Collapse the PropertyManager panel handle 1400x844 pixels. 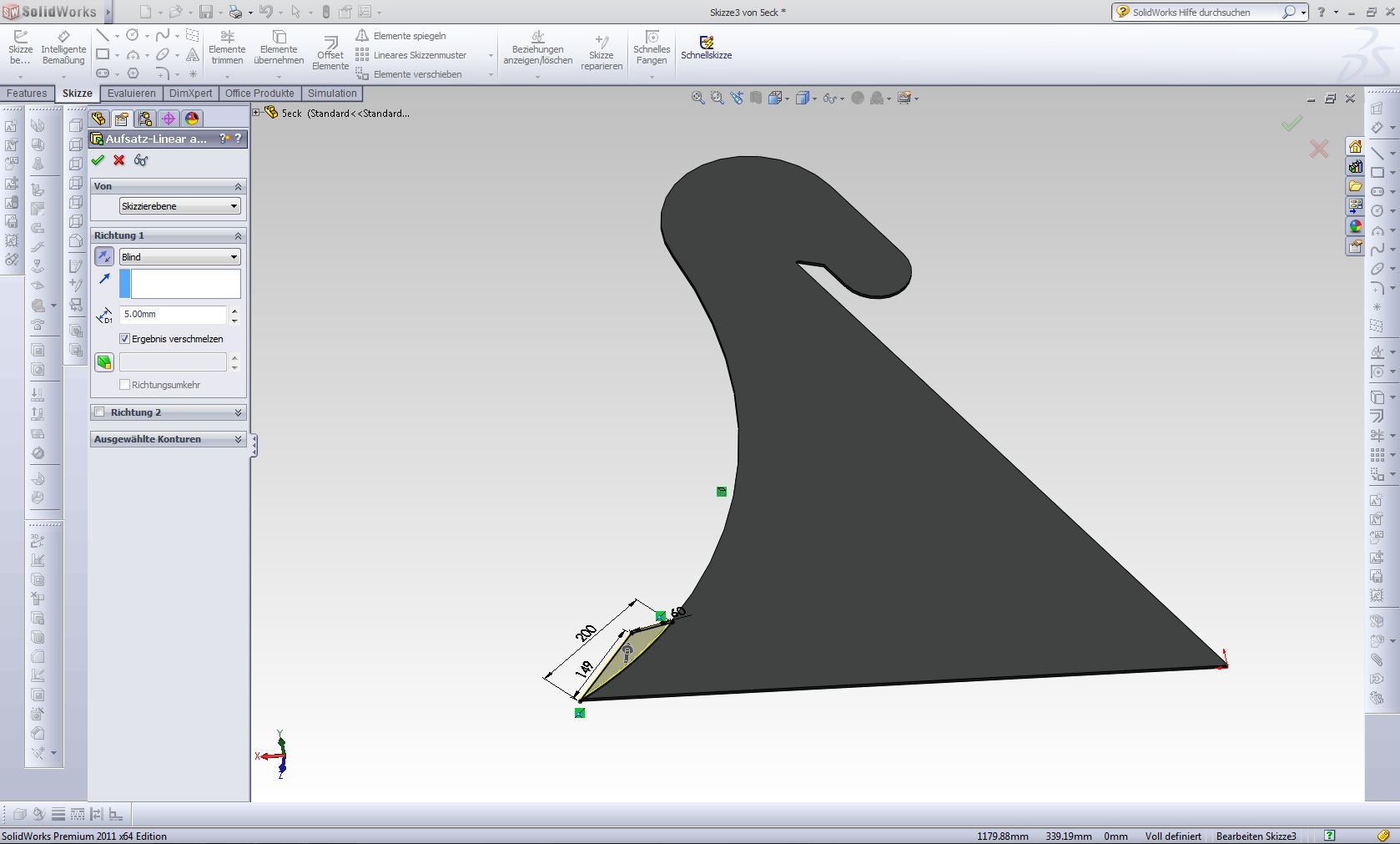(254, 445)
